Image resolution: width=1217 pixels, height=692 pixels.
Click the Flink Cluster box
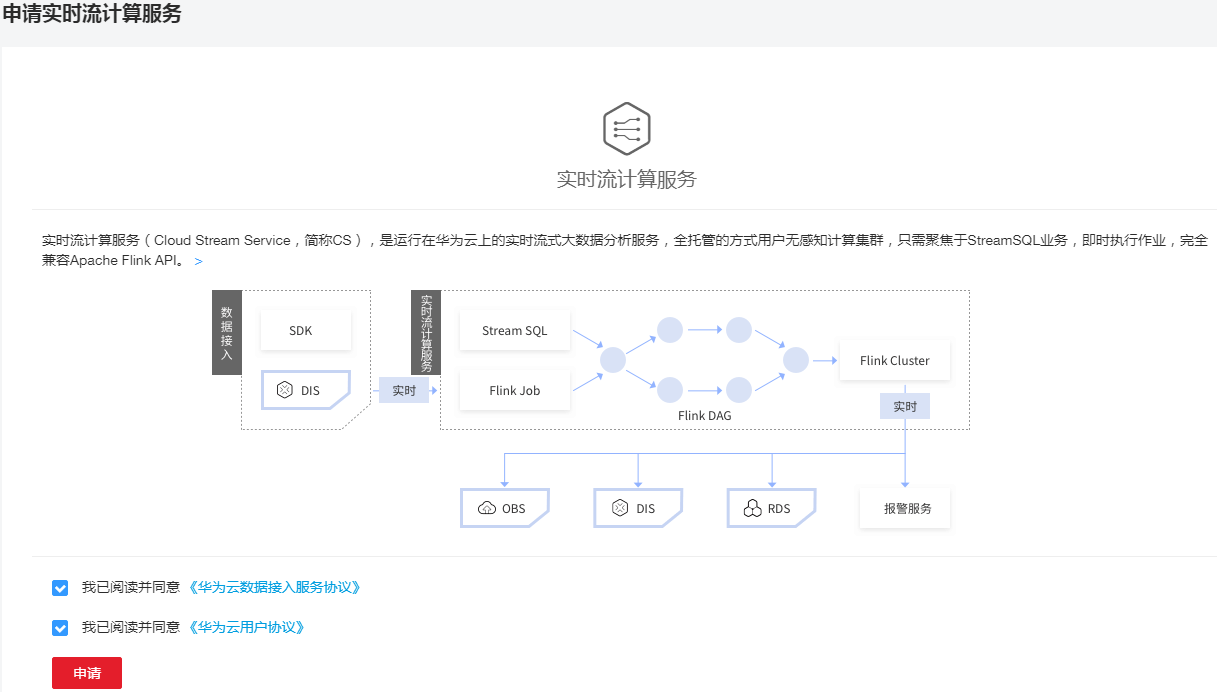click(895, 360)
